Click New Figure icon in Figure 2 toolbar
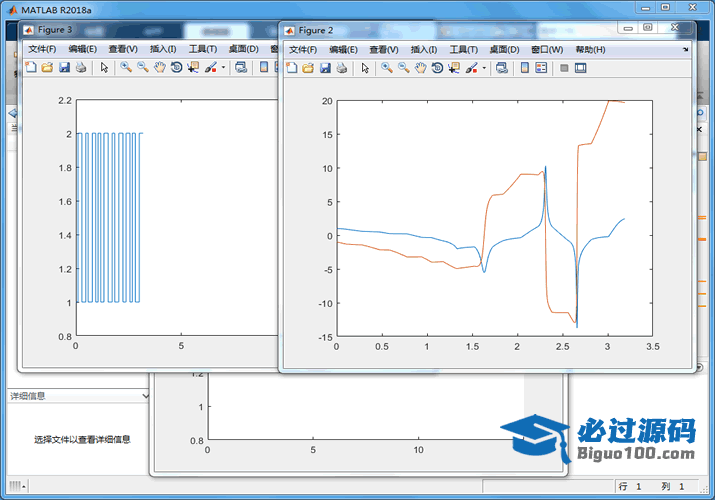Image resolution: width=715 pixels, height=500 pixels. click(292, 68)
